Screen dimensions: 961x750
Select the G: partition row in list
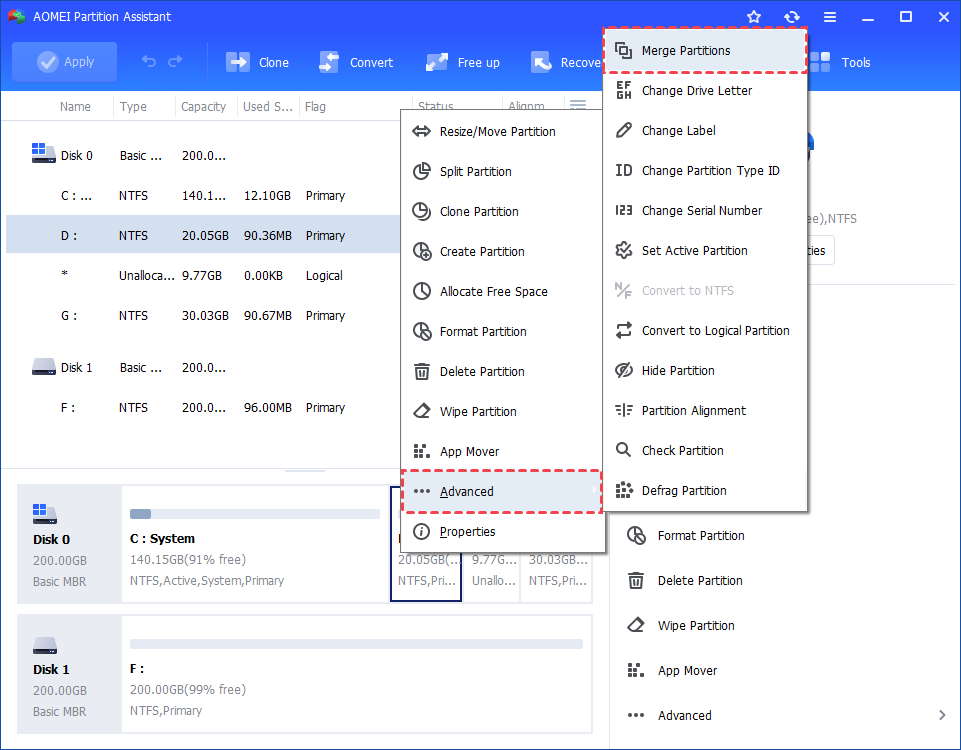click(x=203, y=316)
